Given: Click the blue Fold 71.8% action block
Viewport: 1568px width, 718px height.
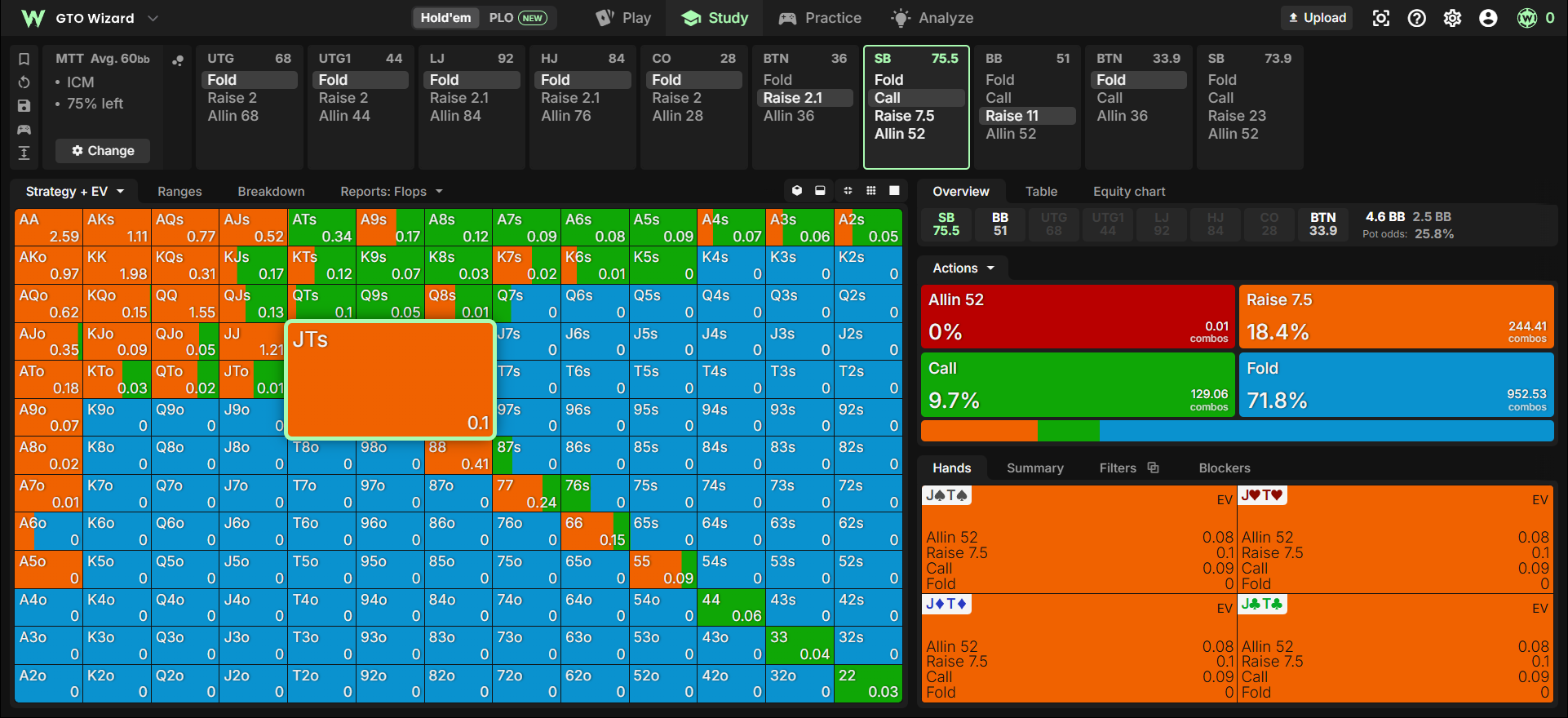Looking at the screenshot, I should tap(1396, 385).
